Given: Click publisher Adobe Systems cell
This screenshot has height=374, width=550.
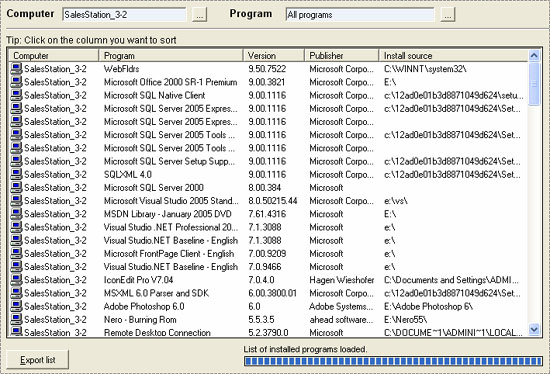Looking at the screenshot, I should 341,307.
